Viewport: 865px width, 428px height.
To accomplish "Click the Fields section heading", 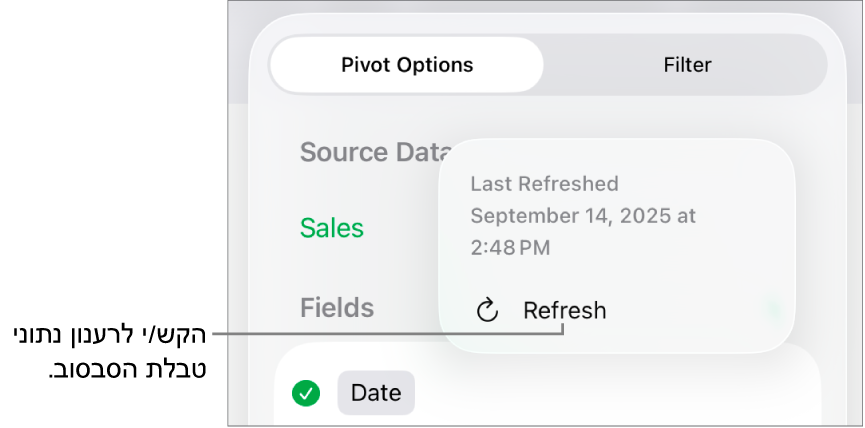I will coord(337,308).
